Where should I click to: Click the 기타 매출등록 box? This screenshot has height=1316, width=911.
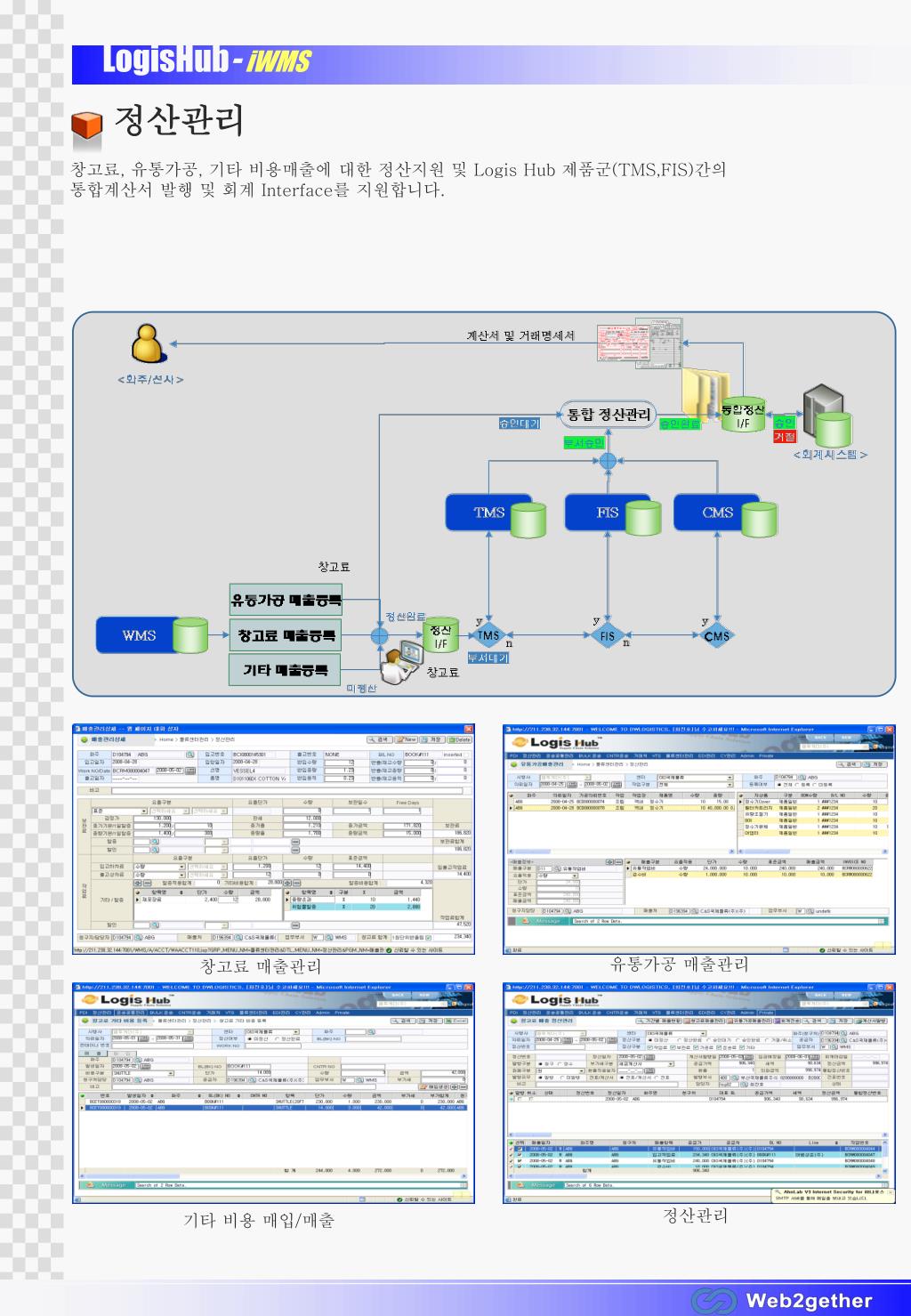[286, 669]
